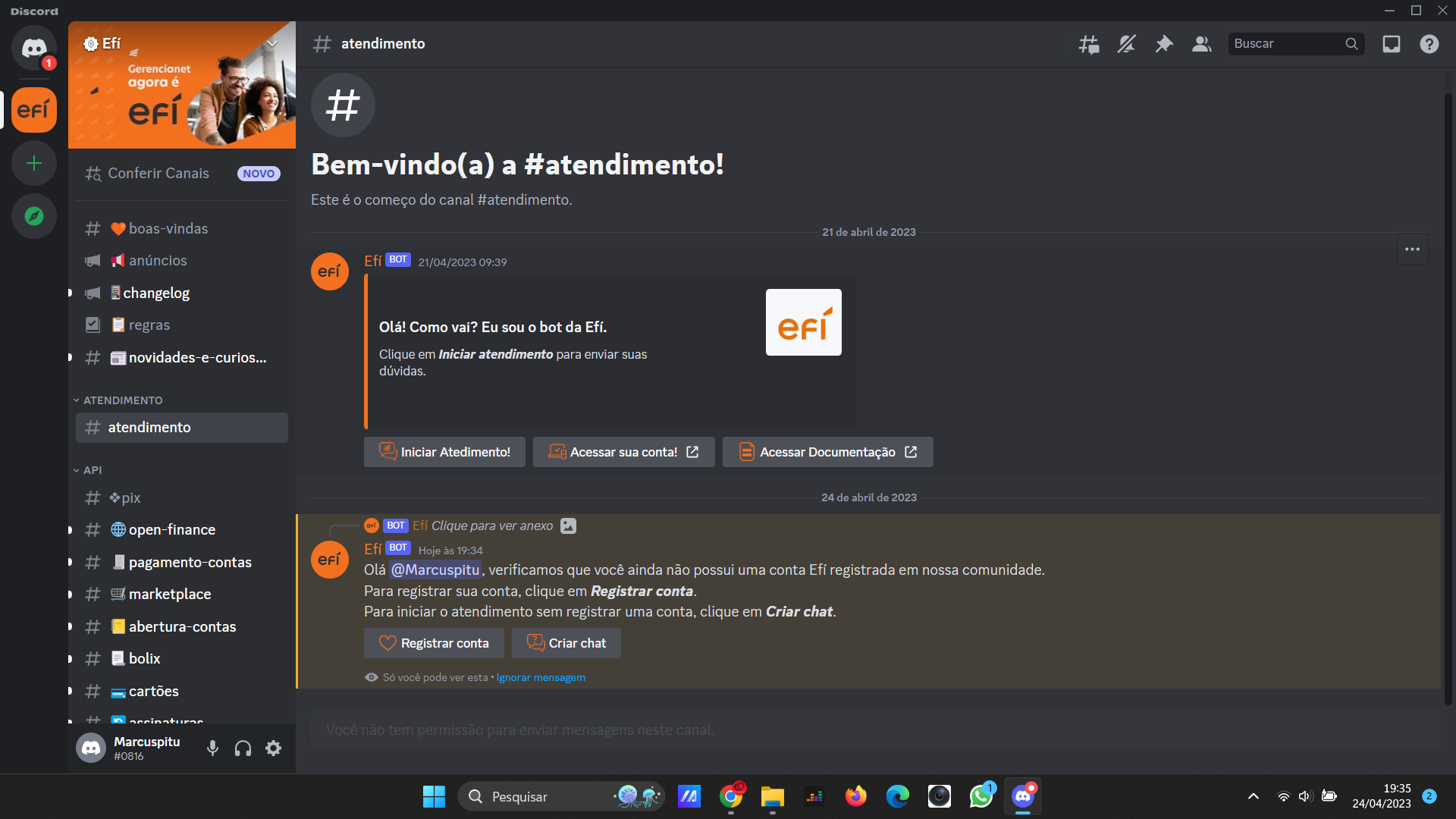Click the taskbar Pesquisar search box
Viewport: 1456px width, 819px height.
point(561,796)
